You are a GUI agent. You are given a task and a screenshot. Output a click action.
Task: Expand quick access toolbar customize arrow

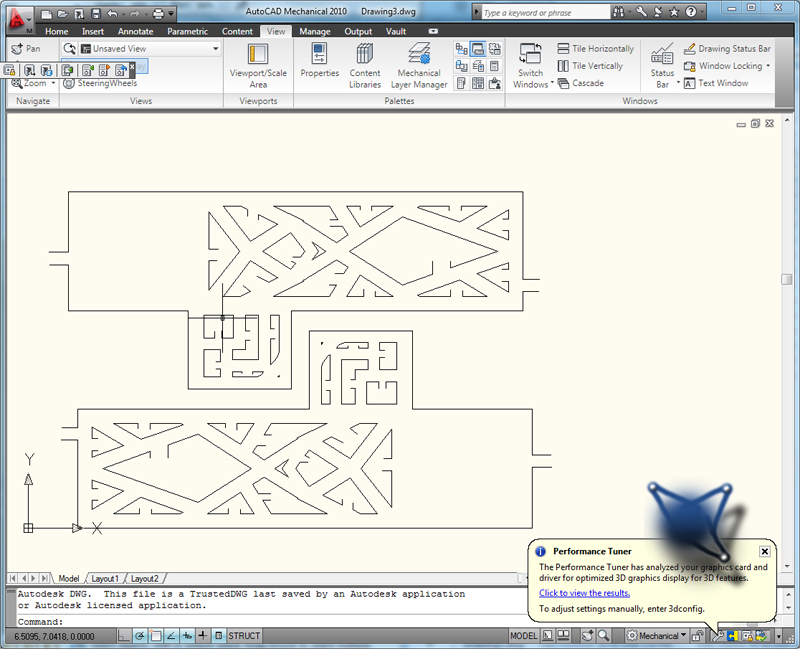[171, 13]
